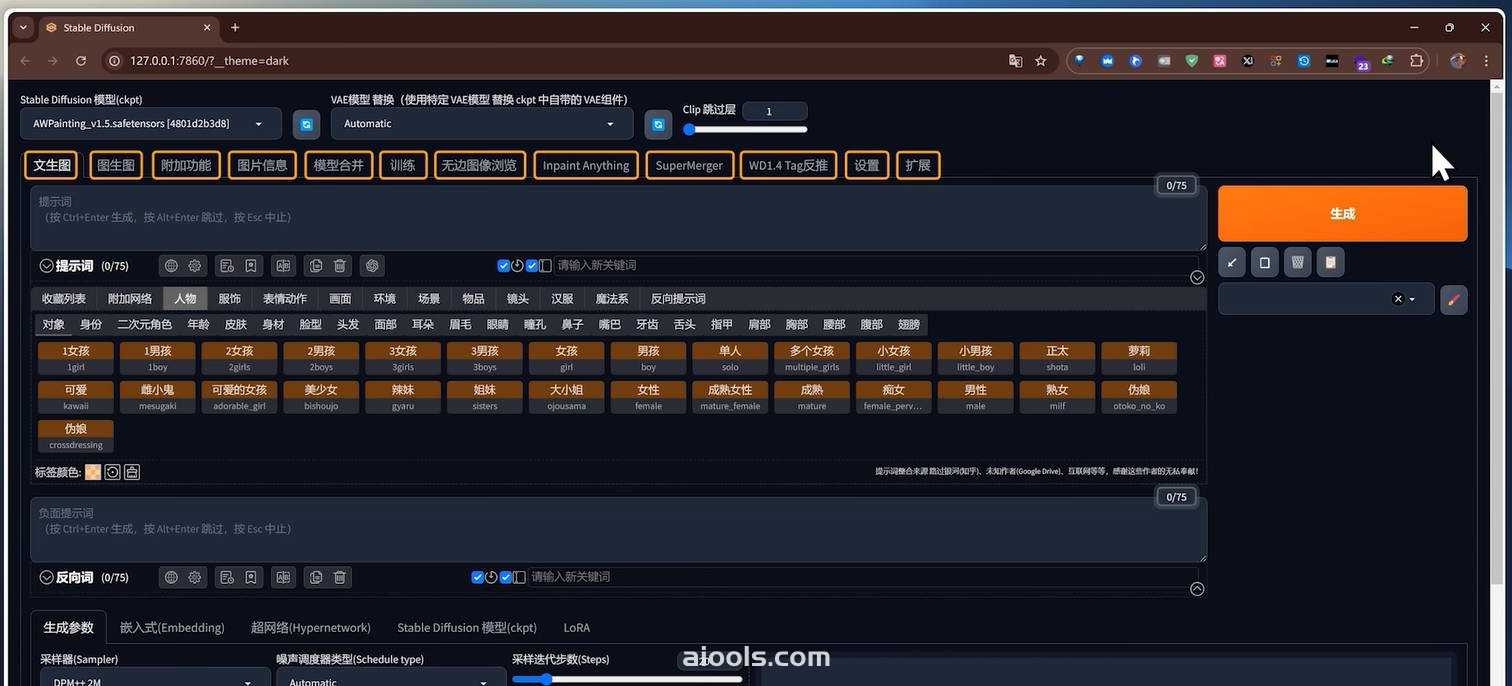Open settings gear in 提示词 toolbar
This screenshot has width=1512, height=686.
tap(195, 266)
